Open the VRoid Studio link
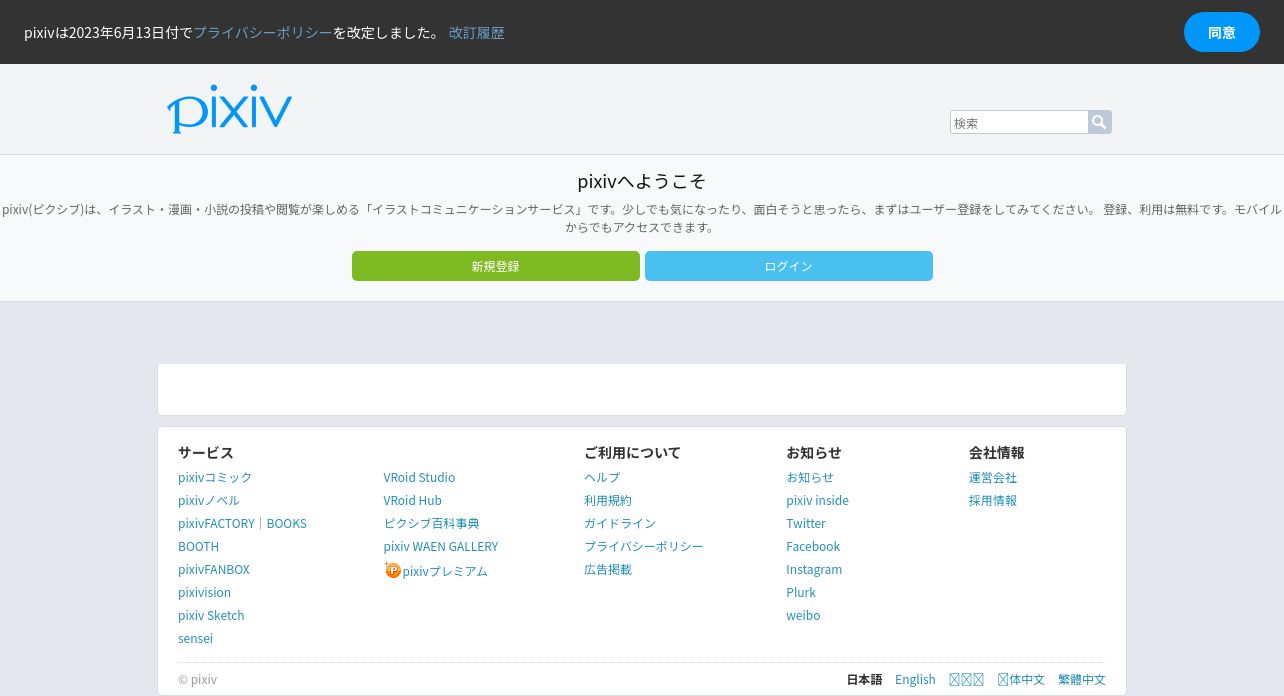This screenshot has width=1284, height=696. tap(419, 477)
